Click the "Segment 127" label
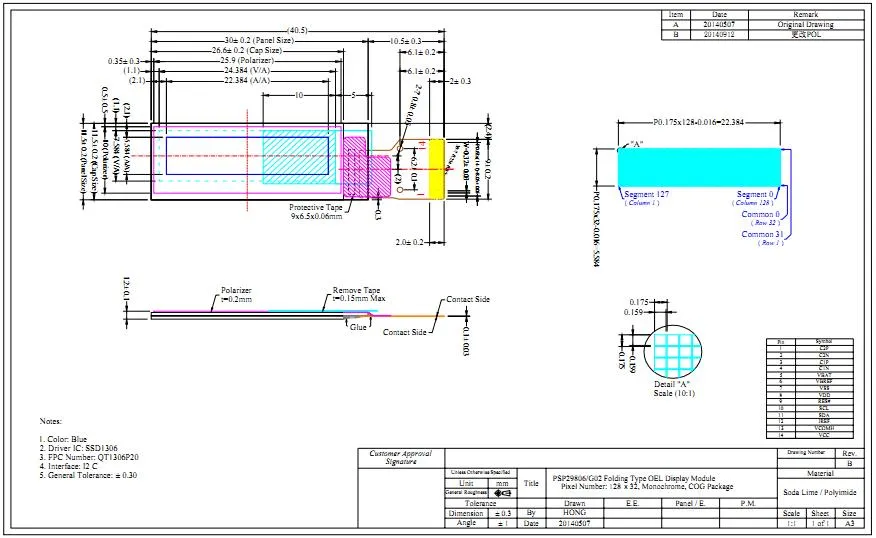The height and width of the screenshot is (538, 876). click(646, 194)
